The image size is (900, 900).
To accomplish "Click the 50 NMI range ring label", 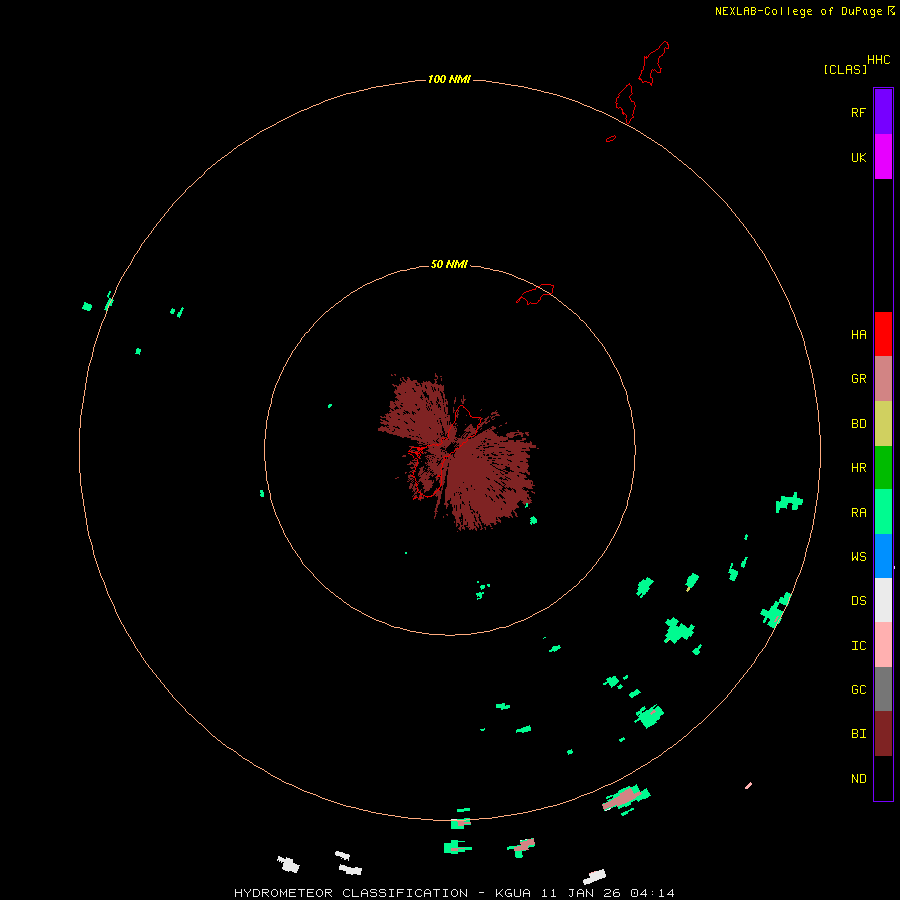I will point(449,264).
